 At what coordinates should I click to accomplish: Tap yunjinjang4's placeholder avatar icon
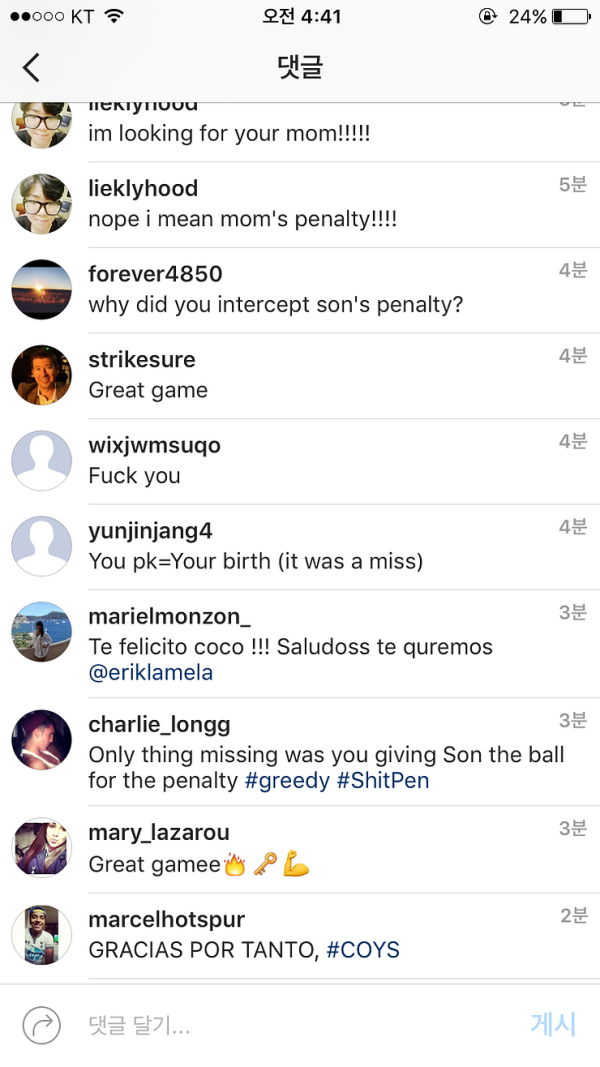tap(42, 547)
